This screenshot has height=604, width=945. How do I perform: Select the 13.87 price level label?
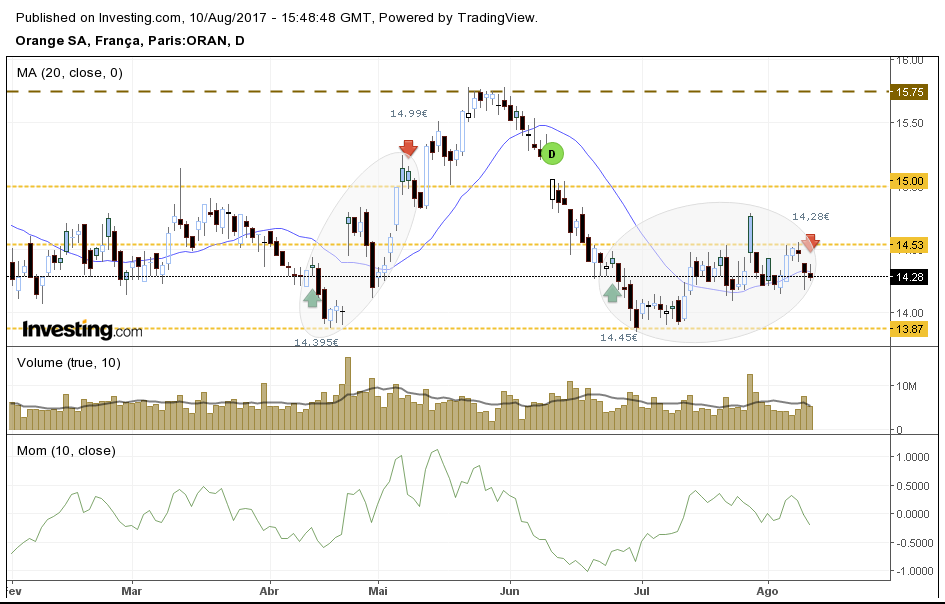click(x=909, y=329)
